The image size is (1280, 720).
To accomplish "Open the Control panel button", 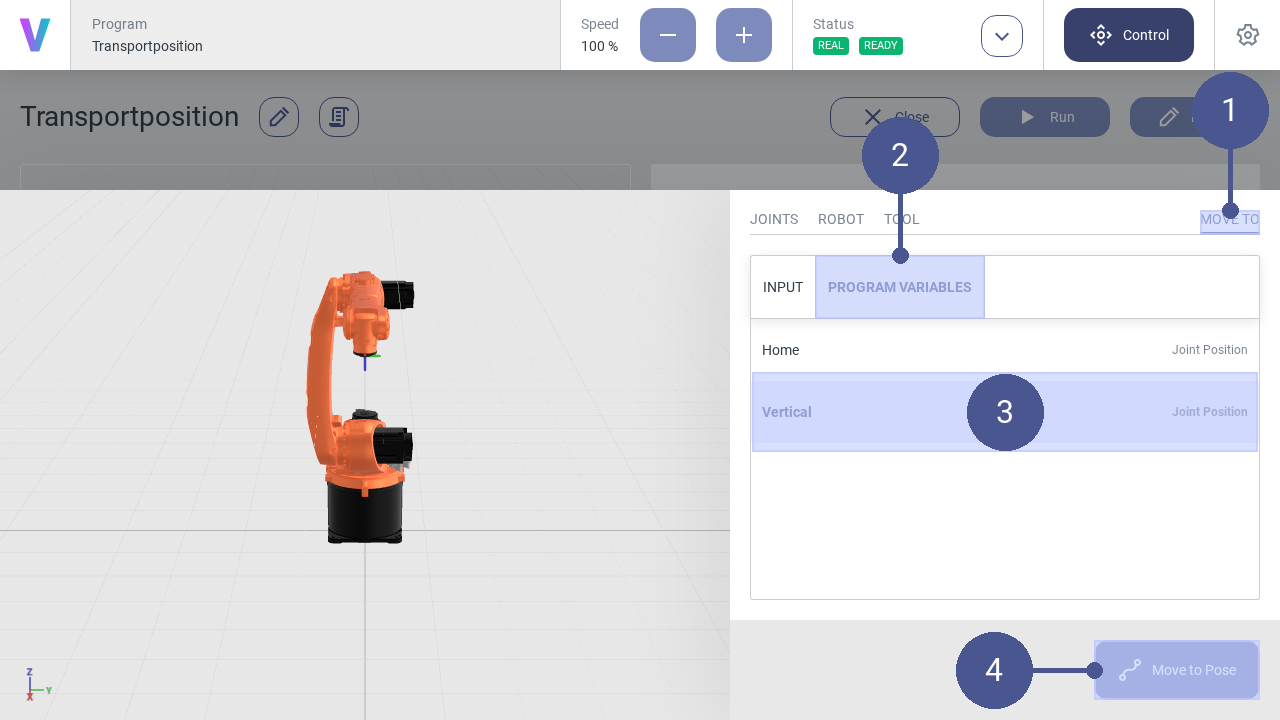I will (1128, 35).
